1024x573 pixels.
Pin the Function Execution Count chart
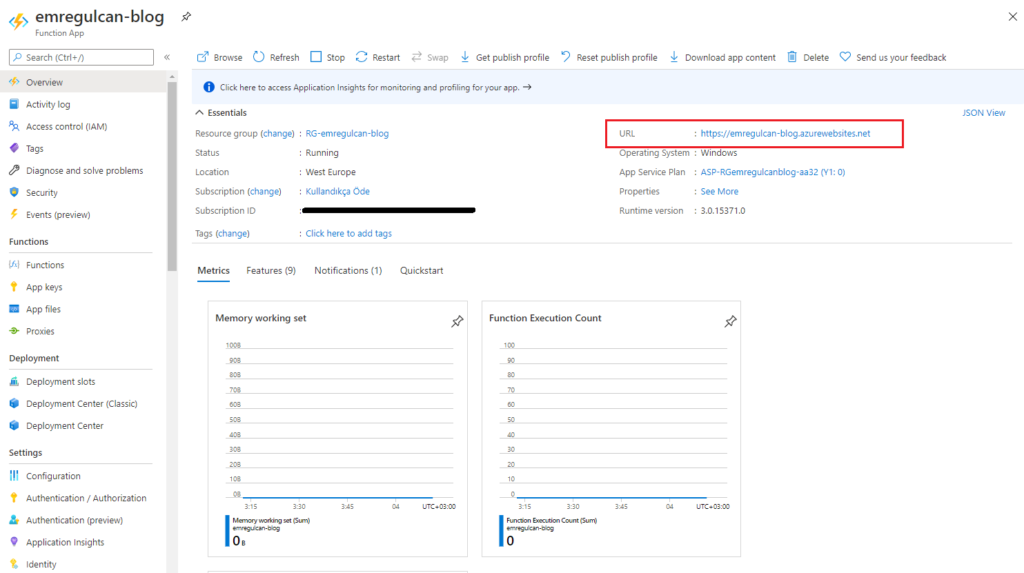coord(730,321)
